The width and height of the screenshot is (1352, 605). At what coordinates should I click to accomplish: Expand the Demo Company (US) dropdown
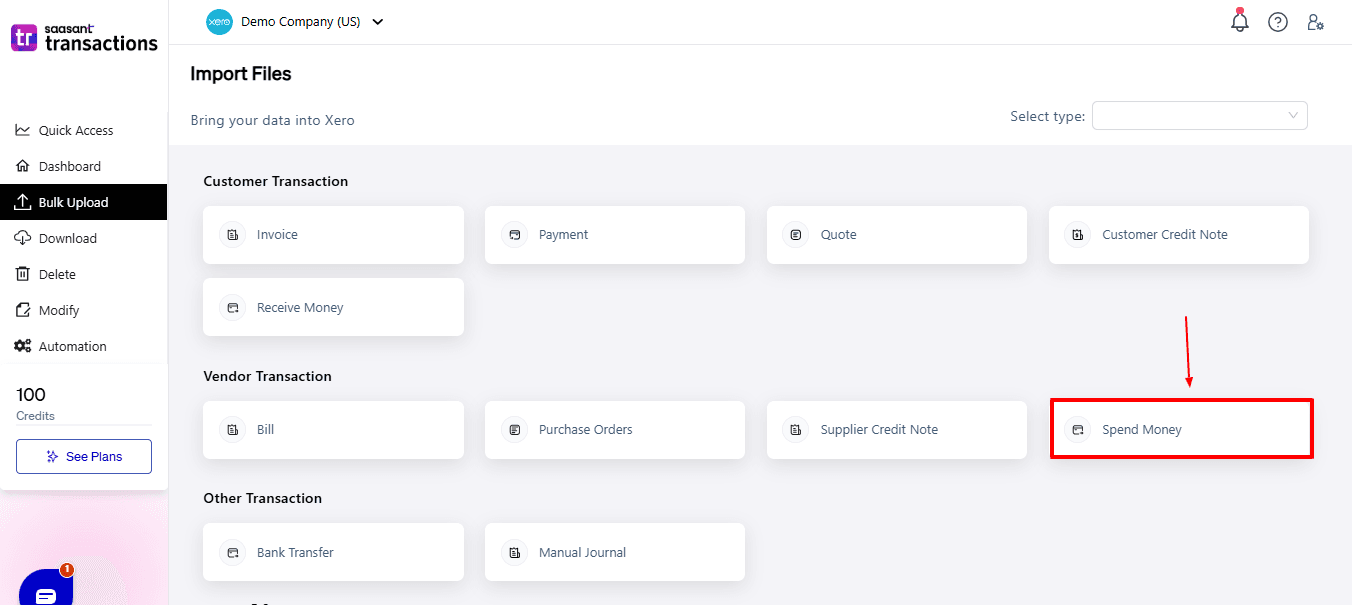point(378,22)
